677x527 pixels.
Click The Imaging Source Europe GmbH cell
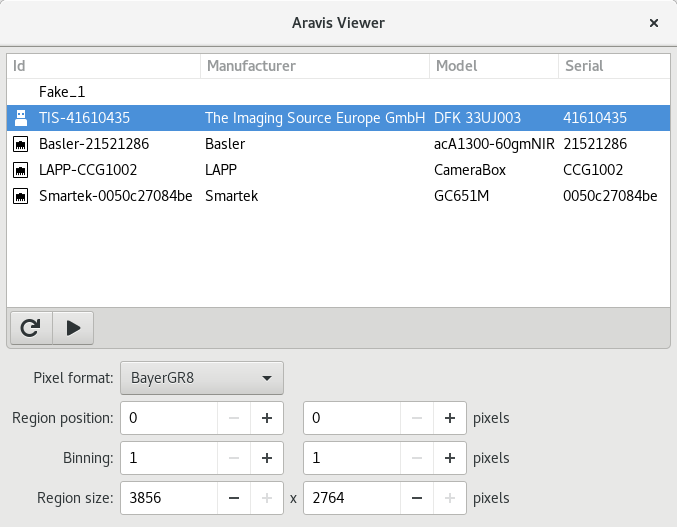coord(315,118)
